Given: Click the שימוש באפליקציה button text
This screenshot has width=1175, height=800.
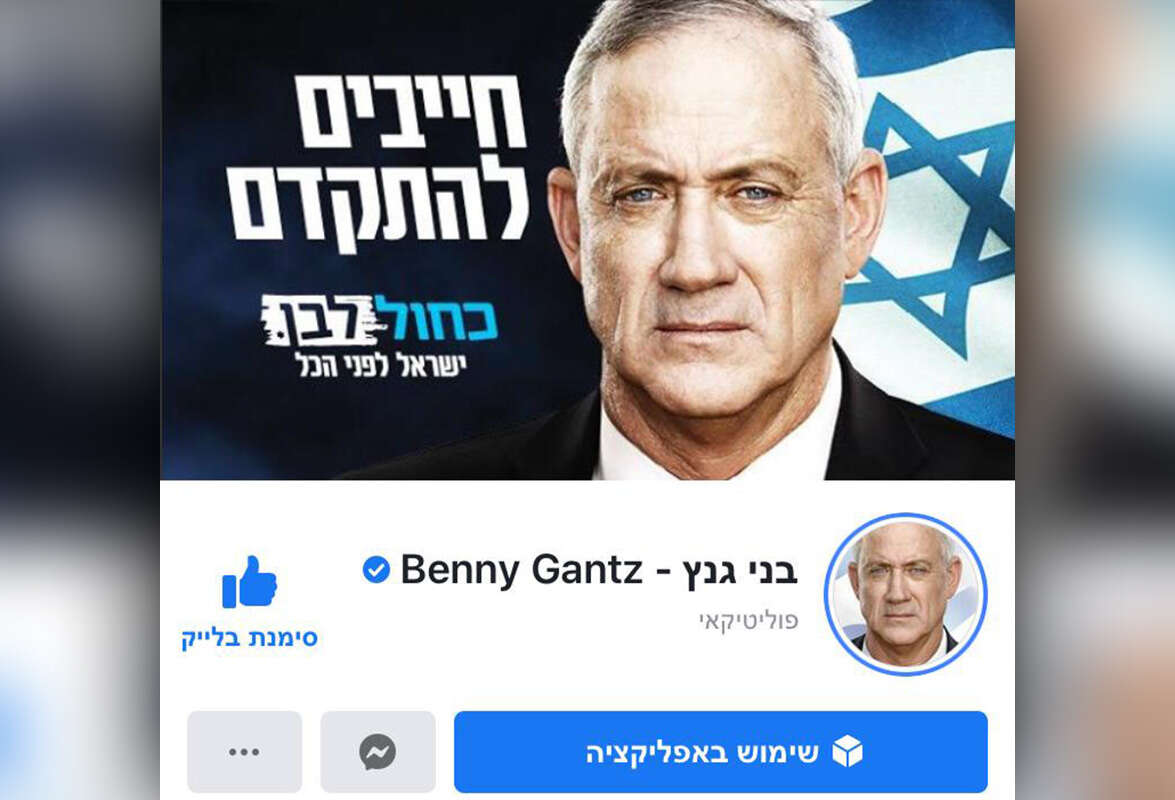Looking at the screenshot, I should coord(702,753).
